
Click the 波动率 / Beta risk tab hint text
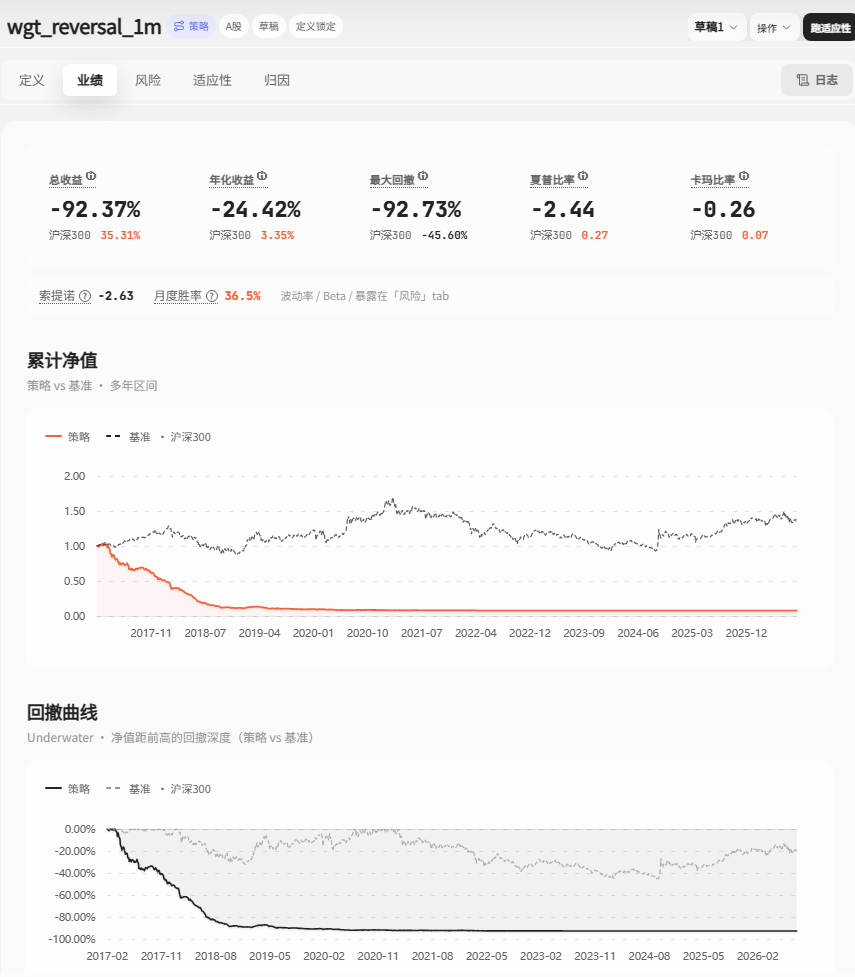[365, 296]
